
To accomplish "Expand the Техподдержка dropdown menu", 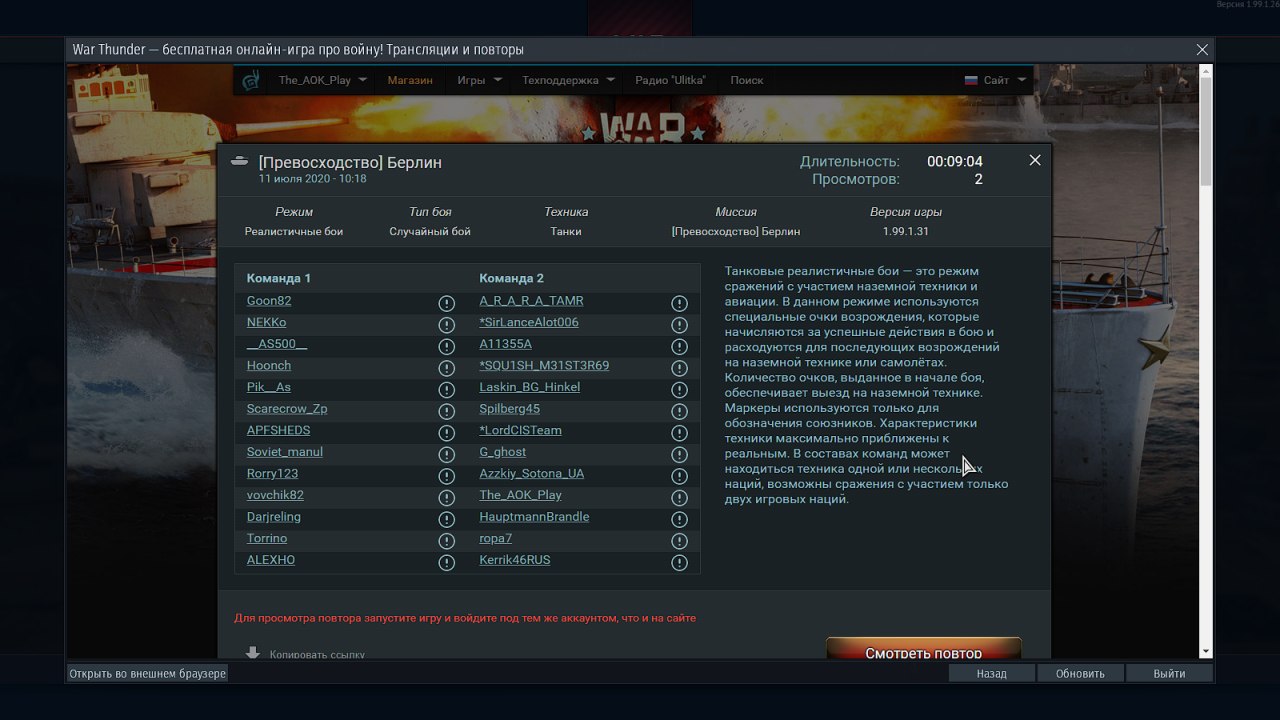I will (568, 80).
